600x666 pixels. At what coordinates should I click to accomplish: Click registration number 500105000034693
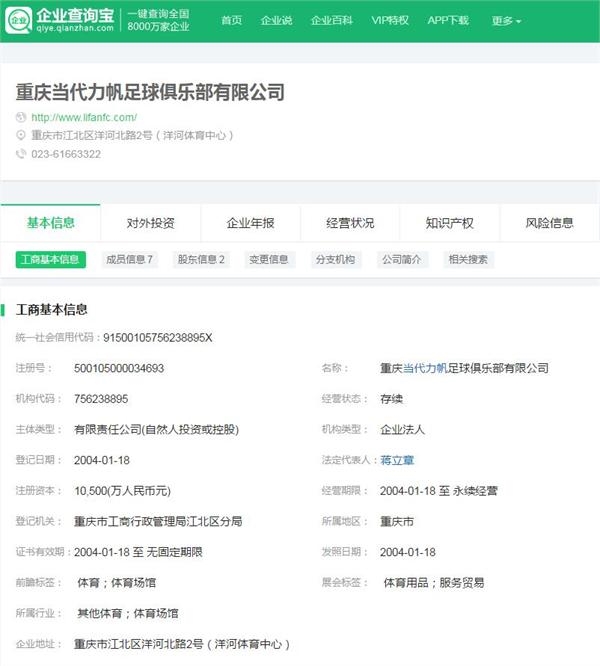pyautogui.click(x=119, y=368)
